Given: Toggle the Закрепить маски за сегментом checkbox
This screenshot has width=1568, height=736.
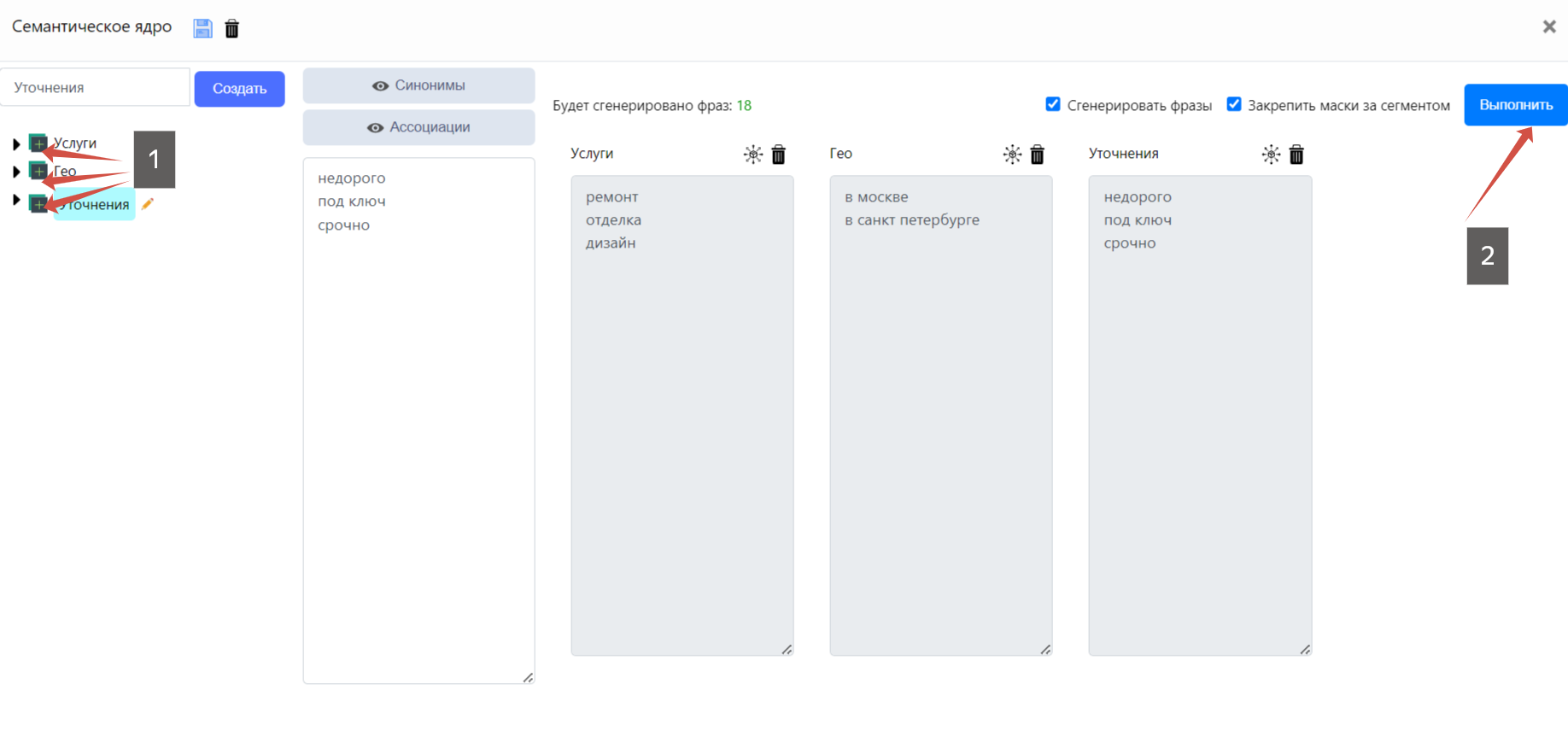Looking at the screenshot, I should tap(1234, 104).
